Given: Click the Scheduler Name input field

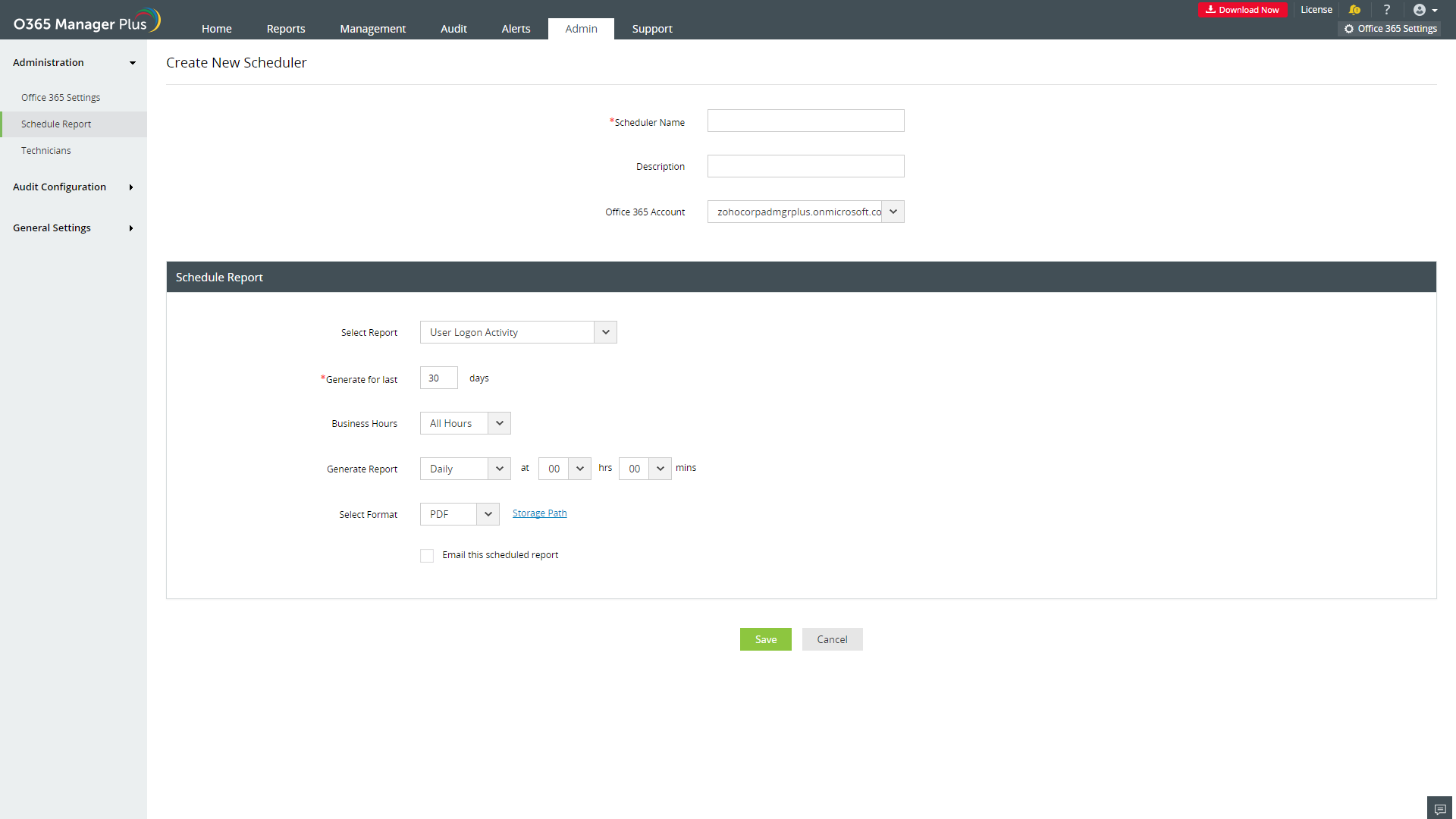Looking at the screenshot, I should pos(805,121).
